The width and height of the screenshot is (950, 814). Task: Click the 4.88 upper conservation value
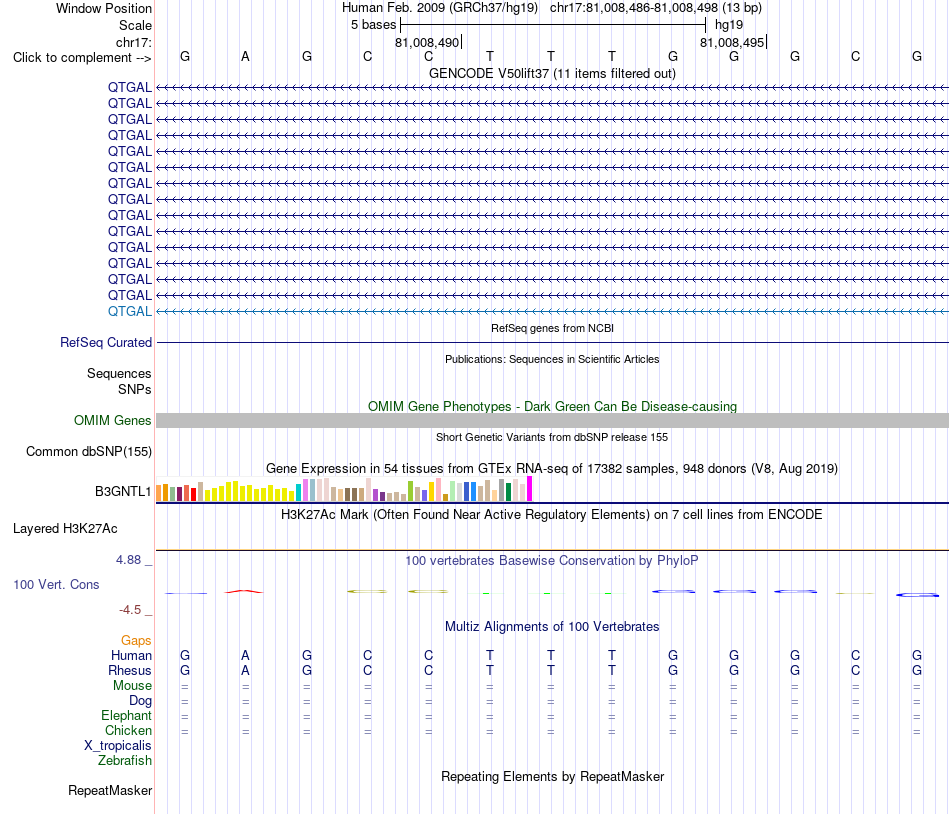(x=128, y=560)
